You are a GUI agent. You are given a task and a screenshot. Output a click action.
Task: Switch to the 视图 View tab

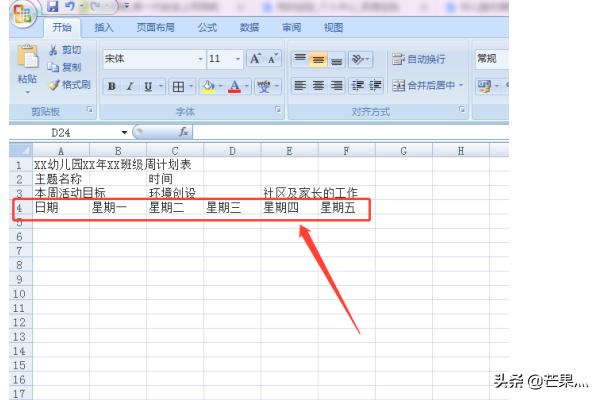coord(333,28)
